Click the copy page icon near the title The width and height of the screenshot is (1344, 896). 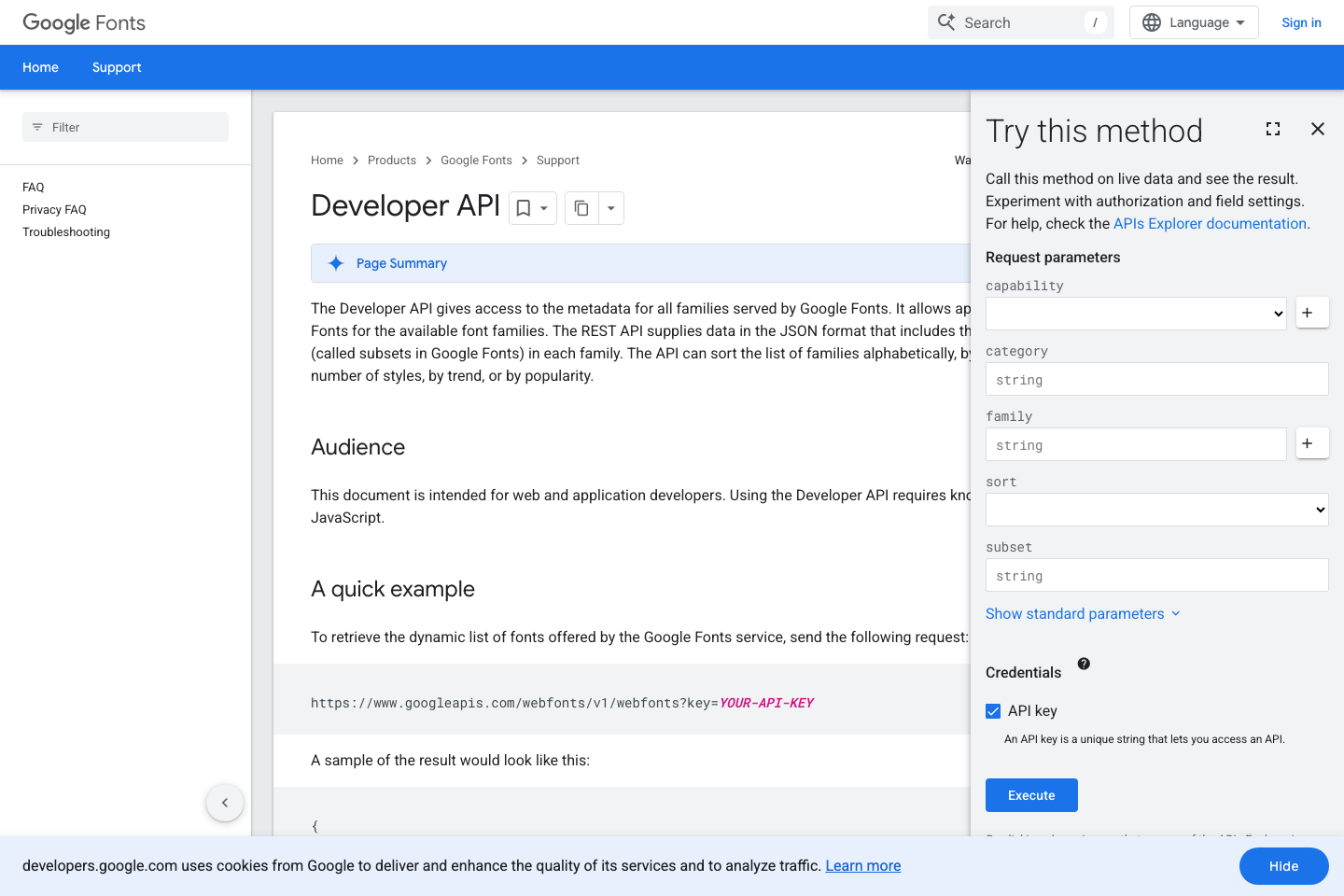coord(581,207)
